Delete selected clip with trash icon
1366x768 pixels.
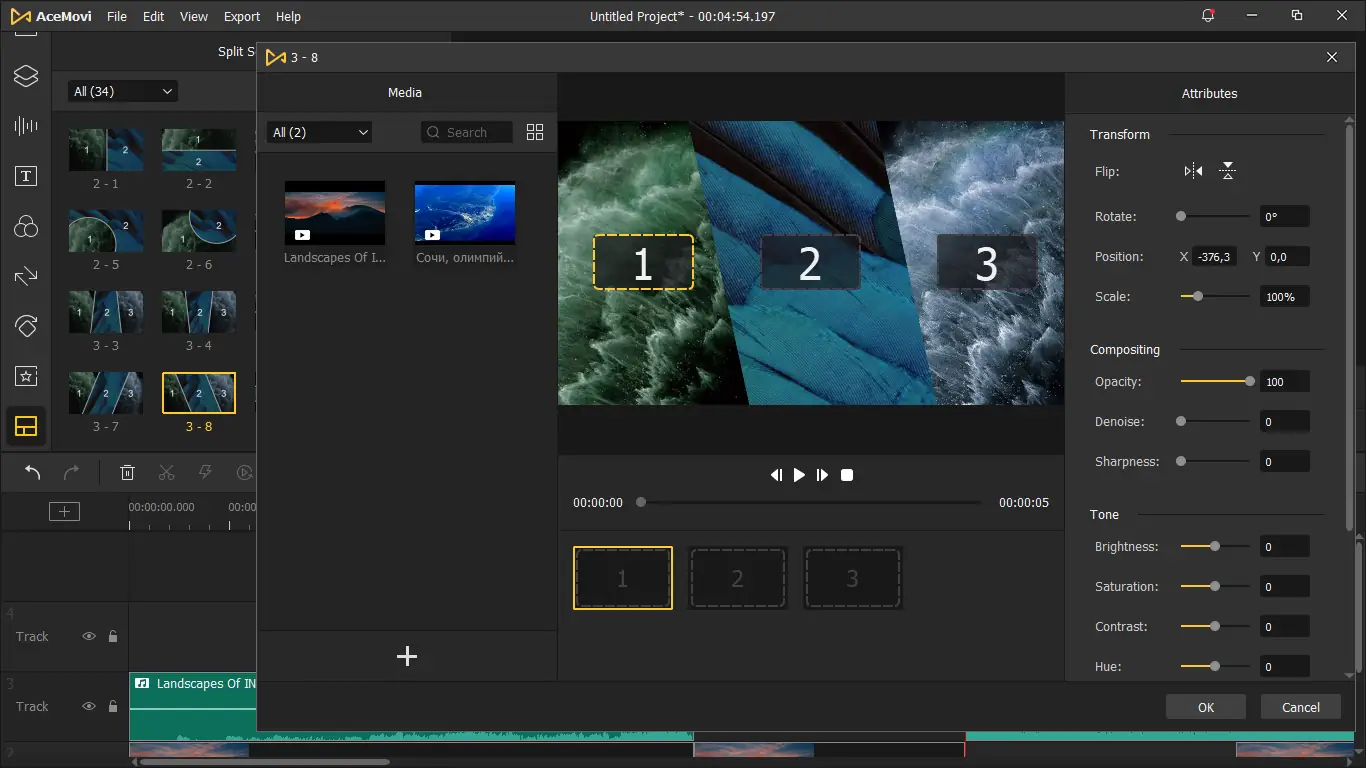coord(128,473)
